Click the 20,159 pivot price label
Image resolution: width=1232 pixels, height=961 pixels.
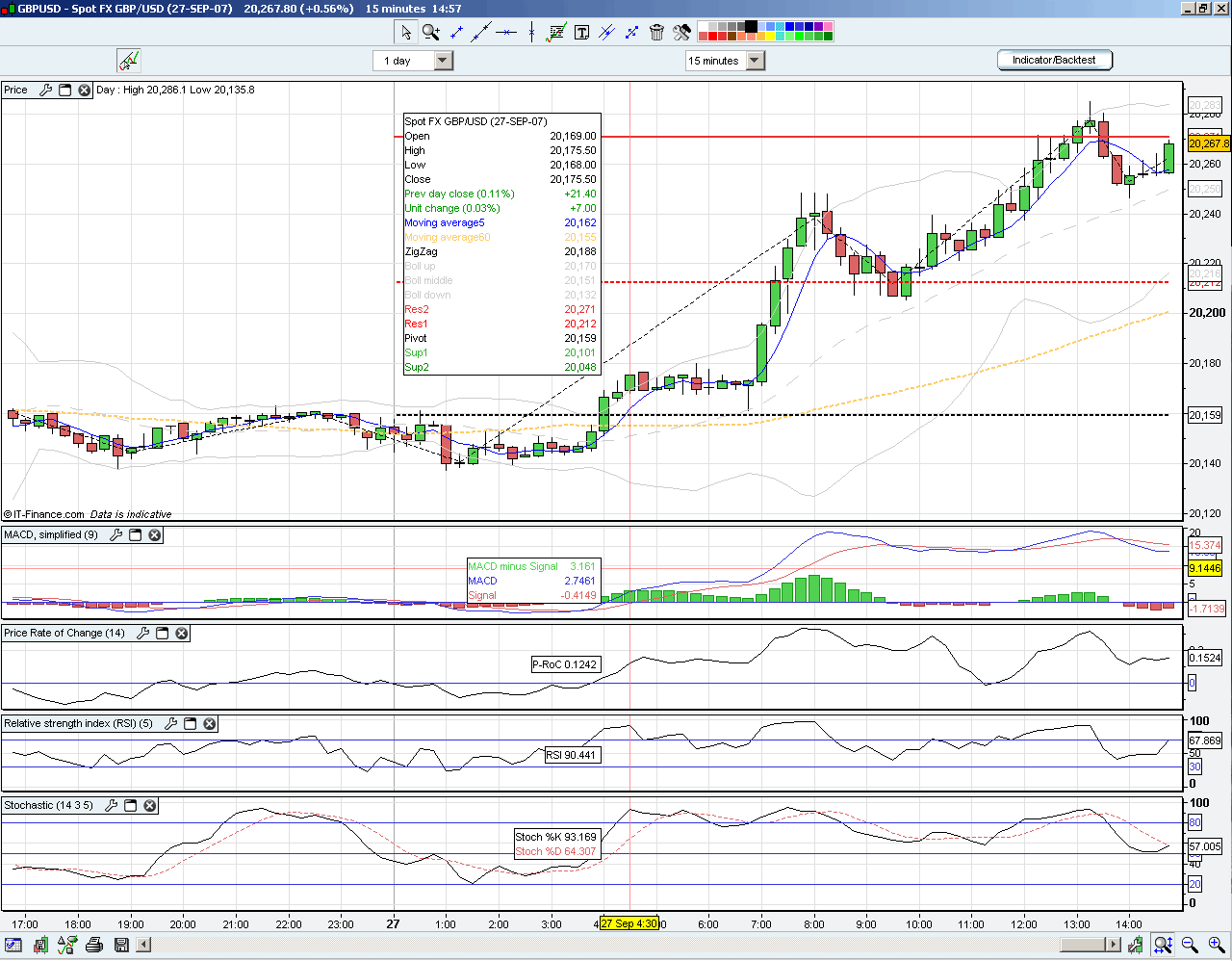[x=1205, y=415]
